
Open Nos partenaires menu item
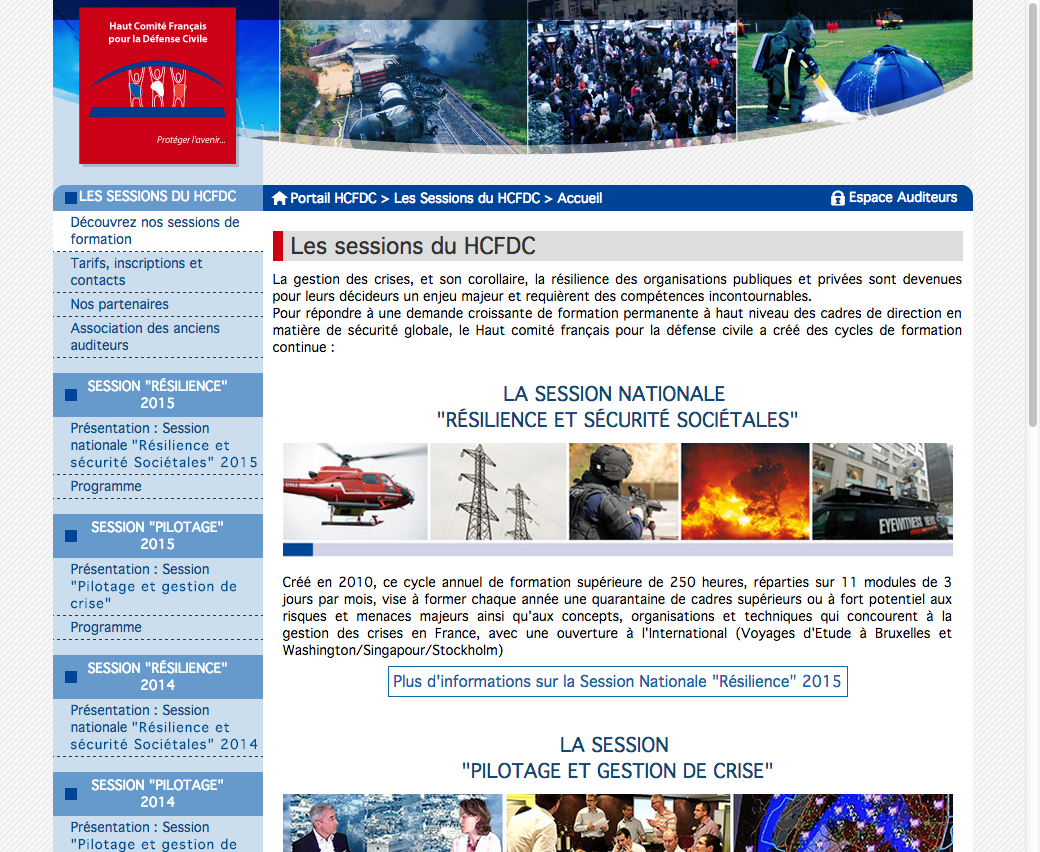(x=158, y=304)
